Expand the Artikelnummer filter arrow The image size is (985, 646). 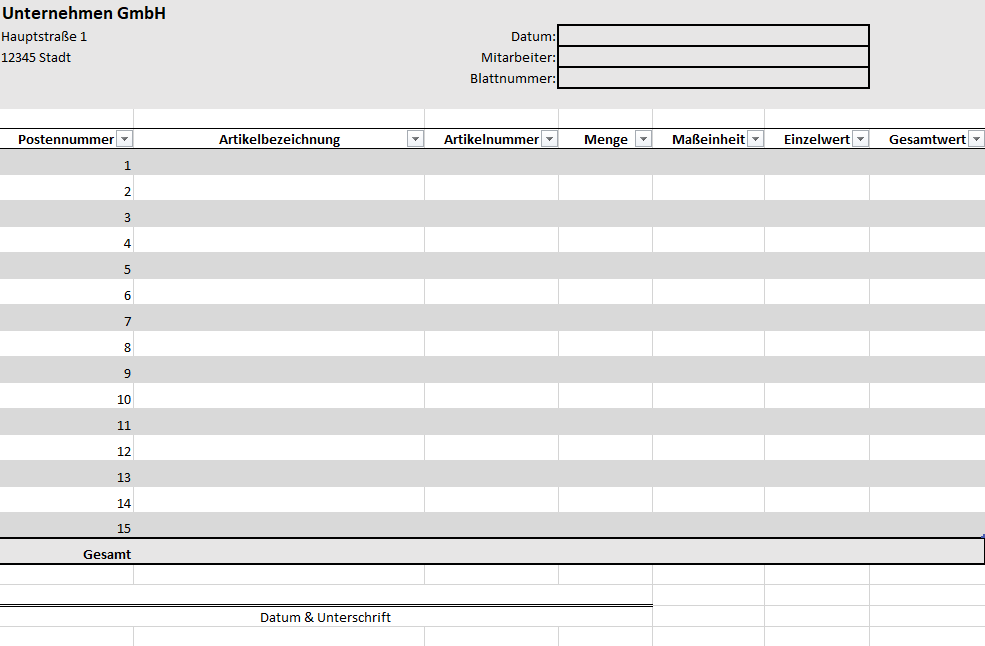(x=550, y=139)
